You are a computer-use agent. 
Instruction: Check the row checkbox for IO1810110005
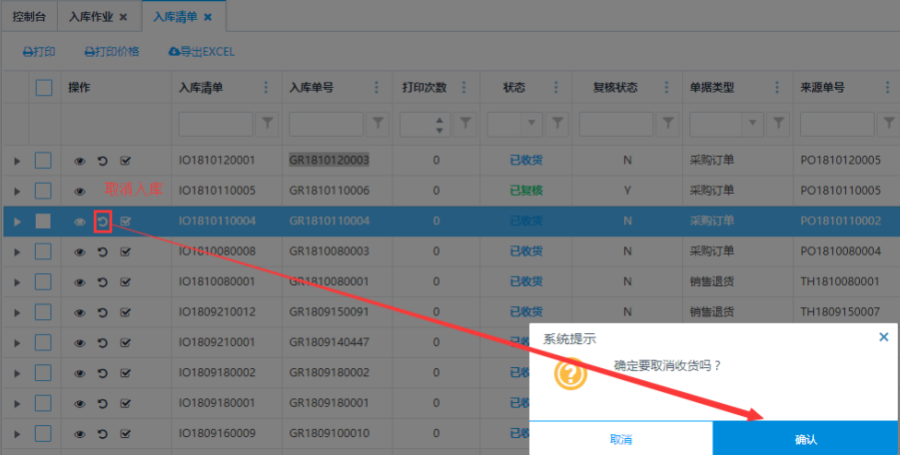coord(43,191)
